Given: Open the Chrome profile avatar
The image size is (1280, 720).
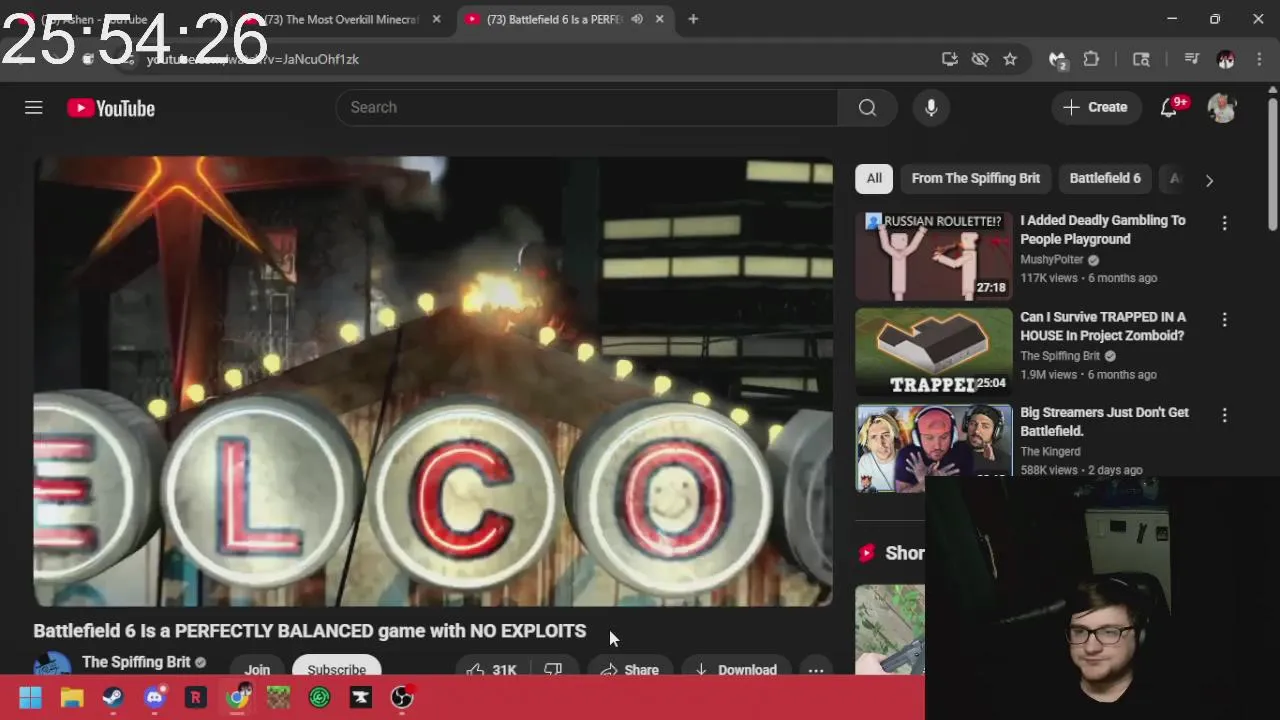Looking at the screenshot, I should point(1226,59).
